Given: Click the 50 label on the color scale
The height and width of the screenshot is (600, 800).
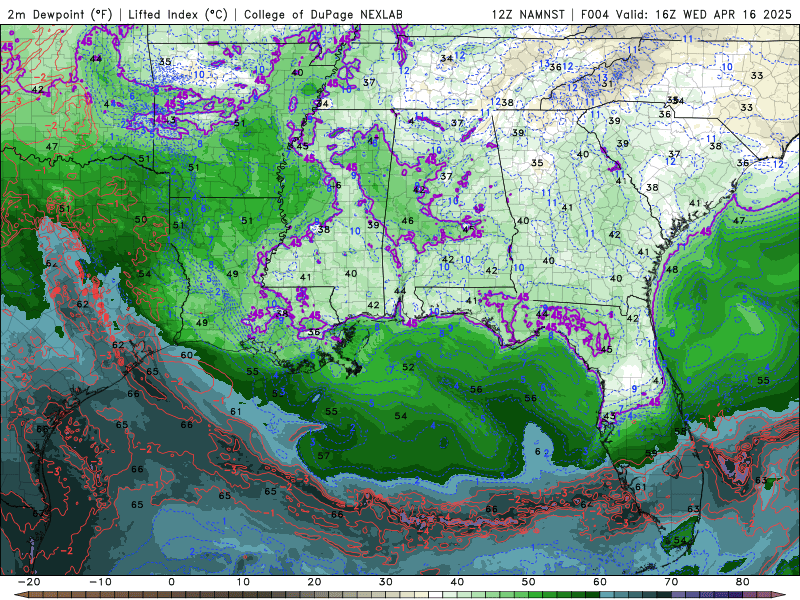Looking at the screenshot, I should click(529, 582).
